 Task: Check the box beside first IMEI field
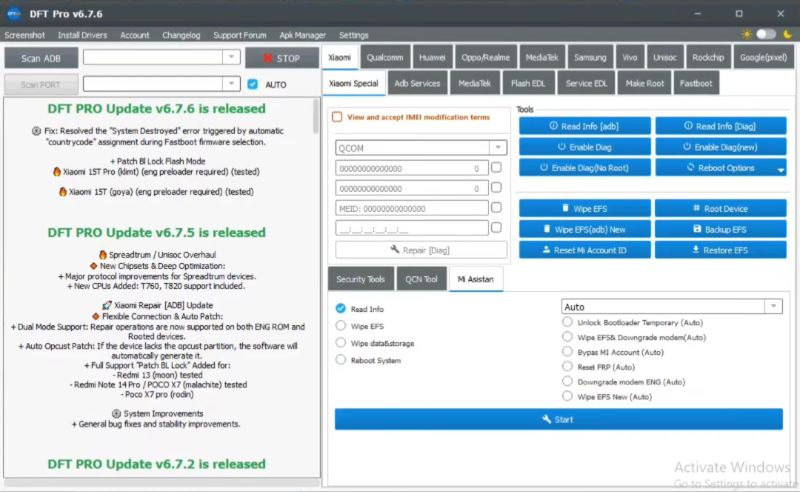[496, 167]
